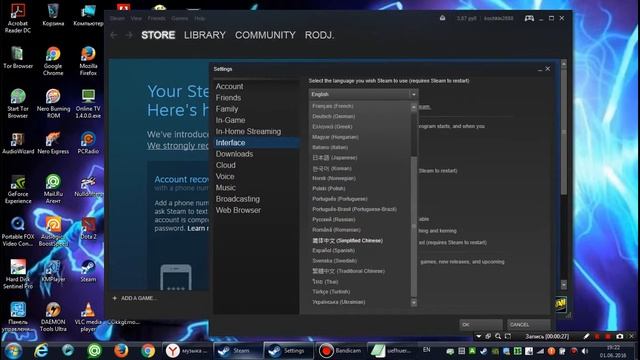Open the Steam notifications icon

pos(442,18)
